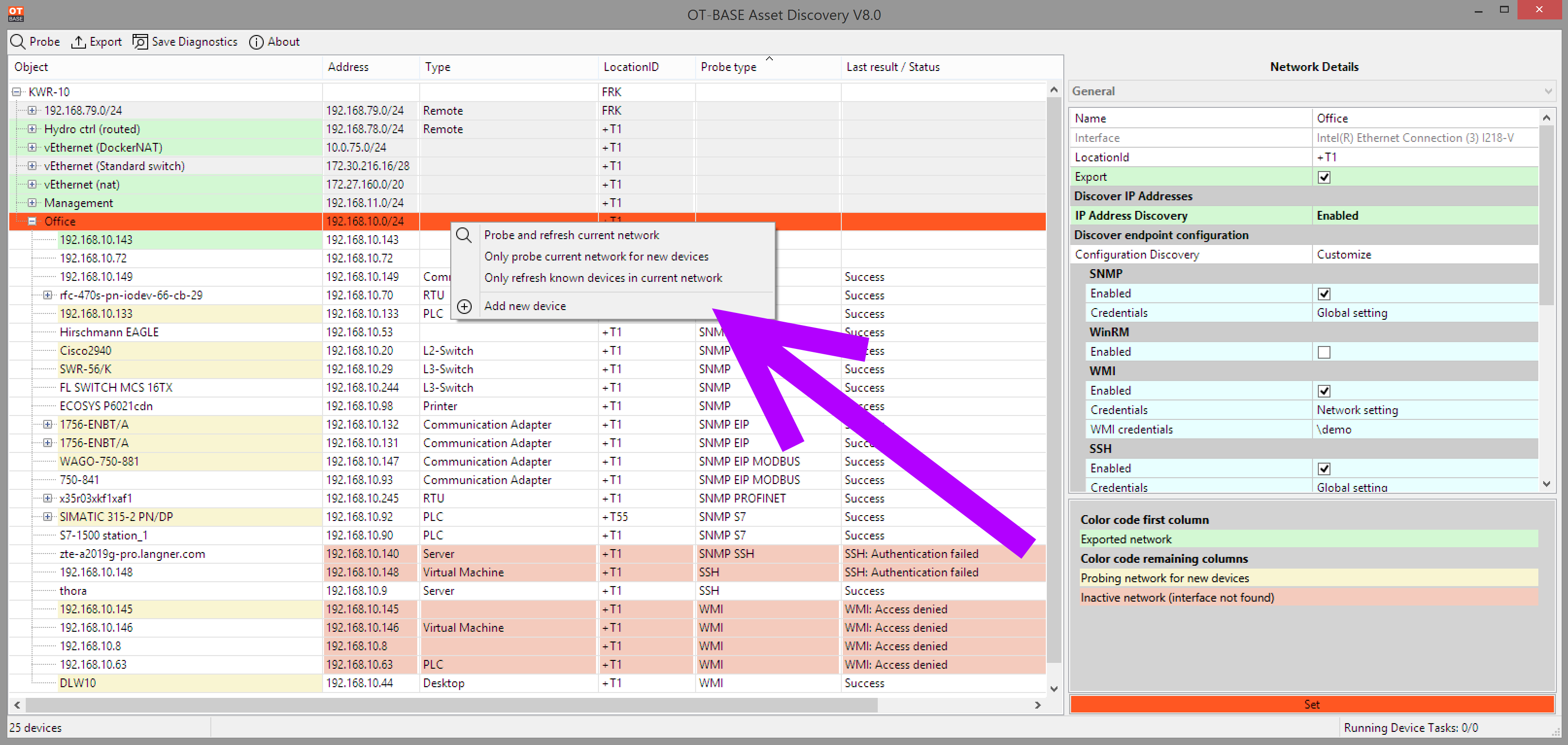This screenshot has height=745, width=1568.
Task: Collapse the Office network node
Action: (x=32, y=221)
